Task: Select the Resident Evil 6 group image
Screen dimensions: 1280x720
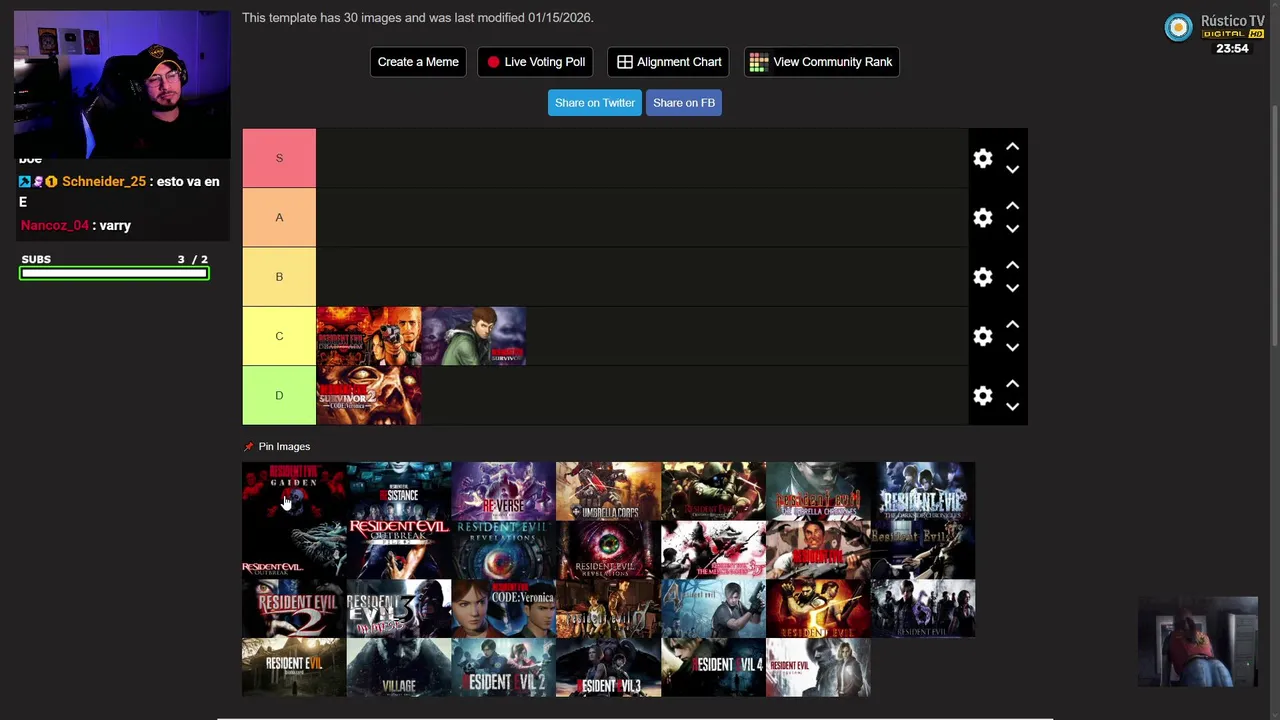Action: point(923,609)
